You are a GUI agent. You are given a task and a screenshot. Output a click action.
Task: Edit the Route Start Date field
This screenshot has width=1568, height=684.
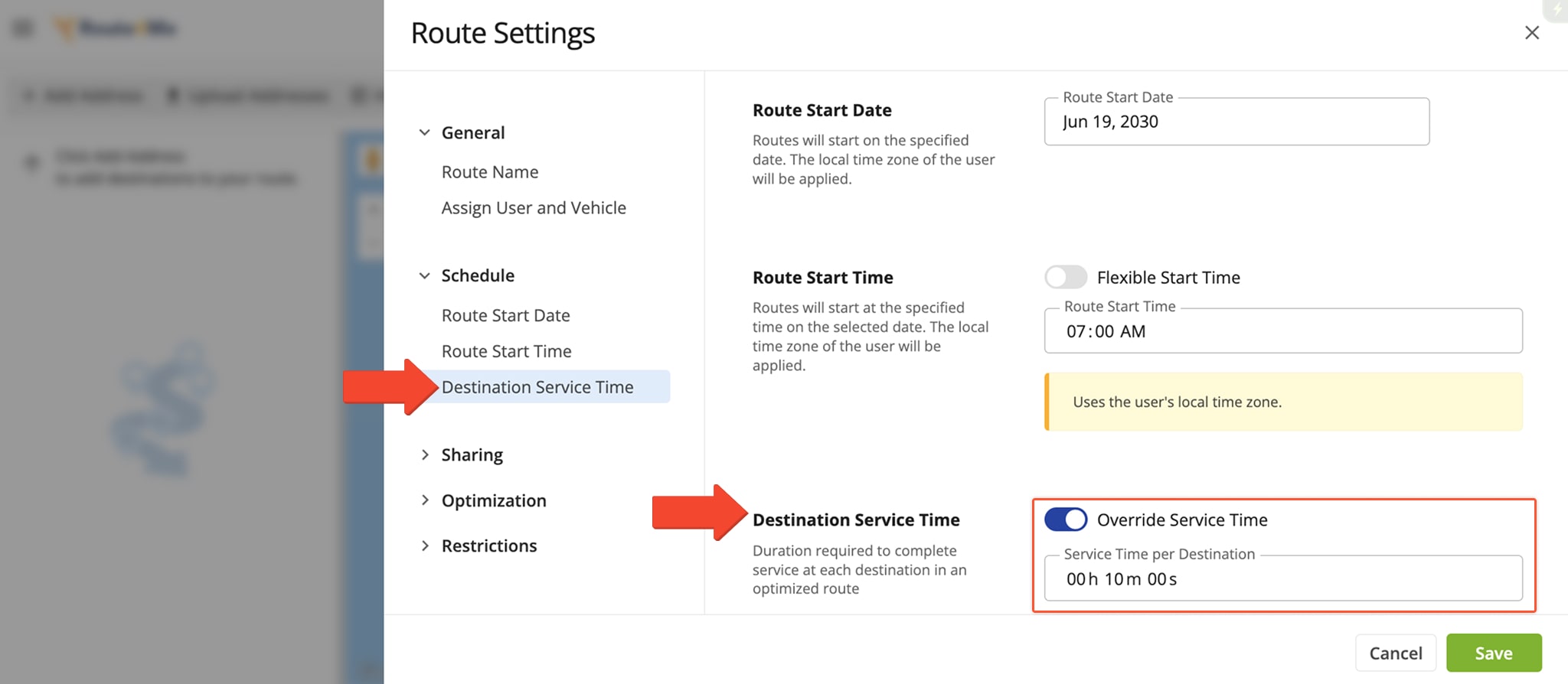(x=1236, y=122)
